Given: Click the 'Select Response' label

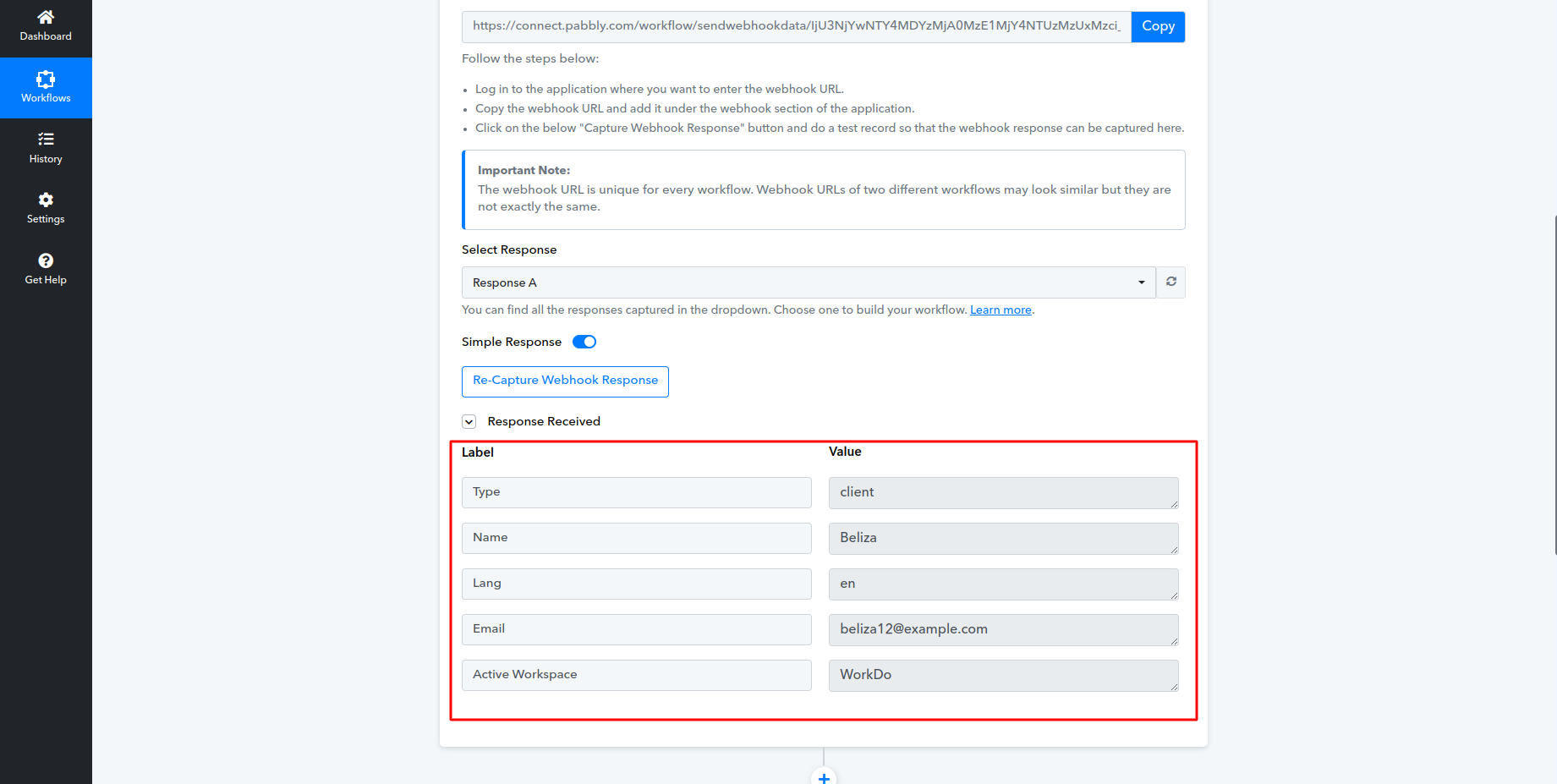Looking at the screenshot, I should [509, 249].
